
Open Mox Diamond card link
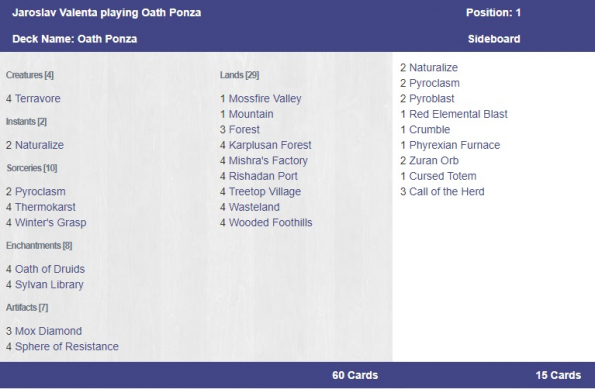[48, 331]
